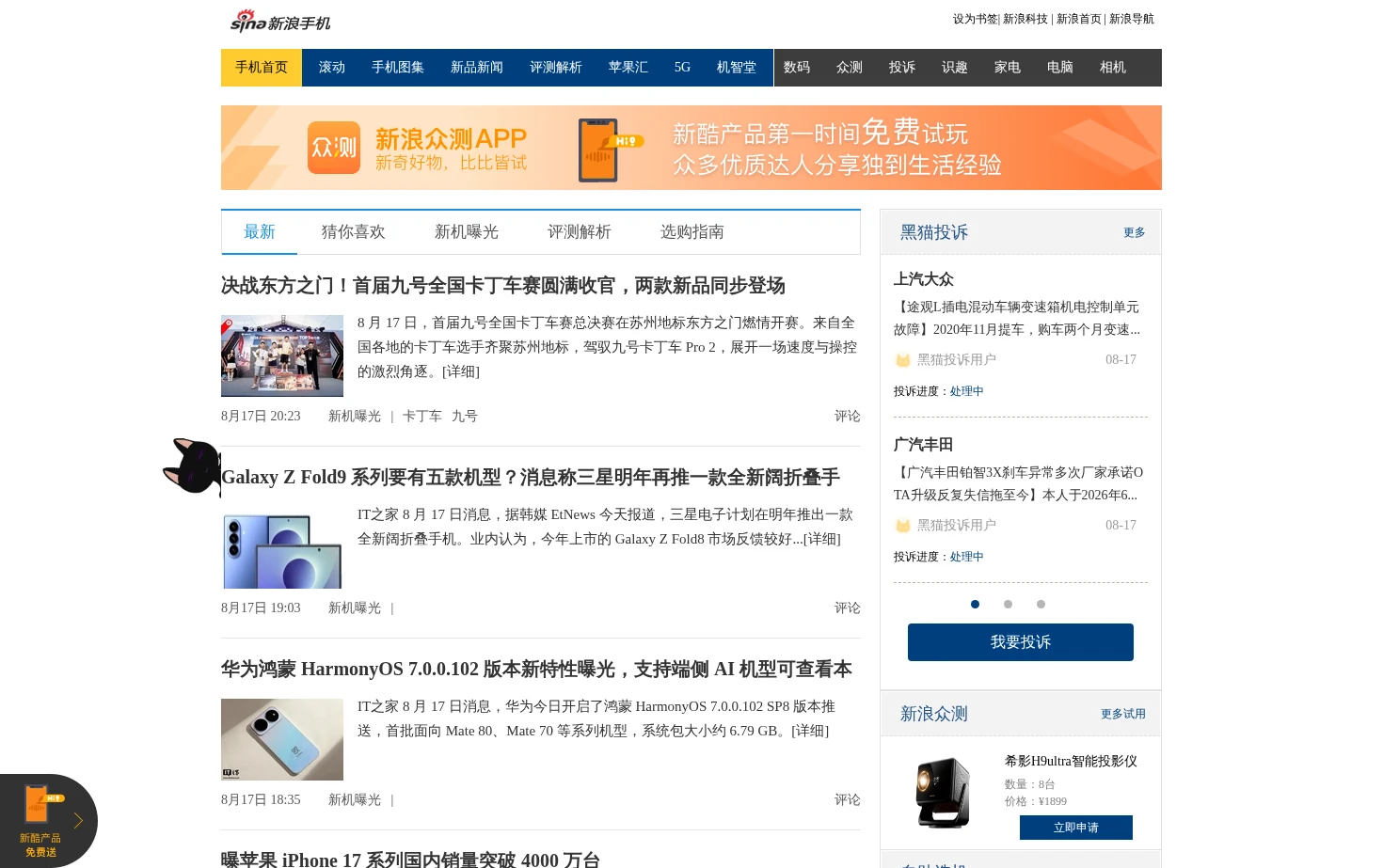Open the Galaxy Z Fold9 article headline
The image size is (1383, 868).
[531, 478]
